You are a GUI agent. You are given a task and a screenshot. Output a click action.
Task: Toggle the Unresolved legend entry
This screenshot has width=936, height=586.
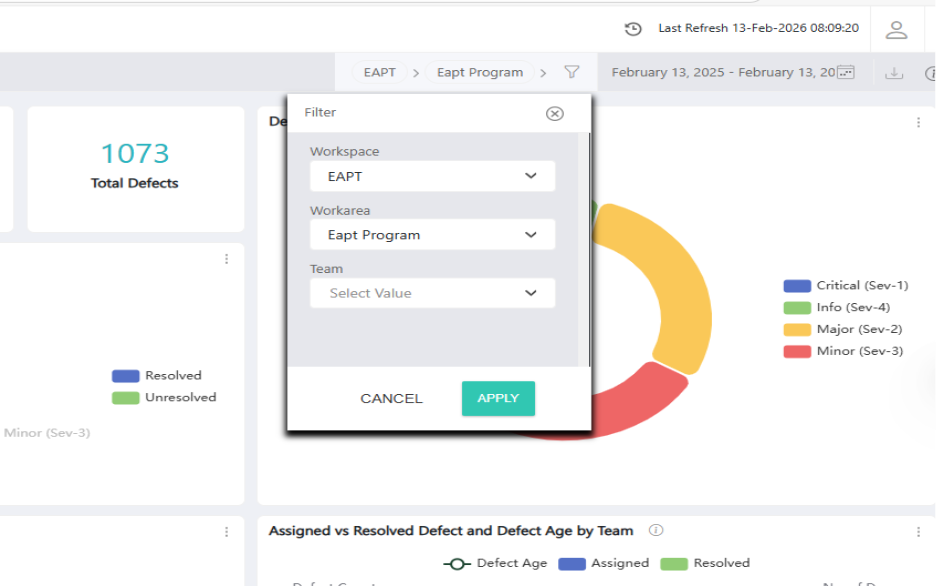tap(164, 397)
